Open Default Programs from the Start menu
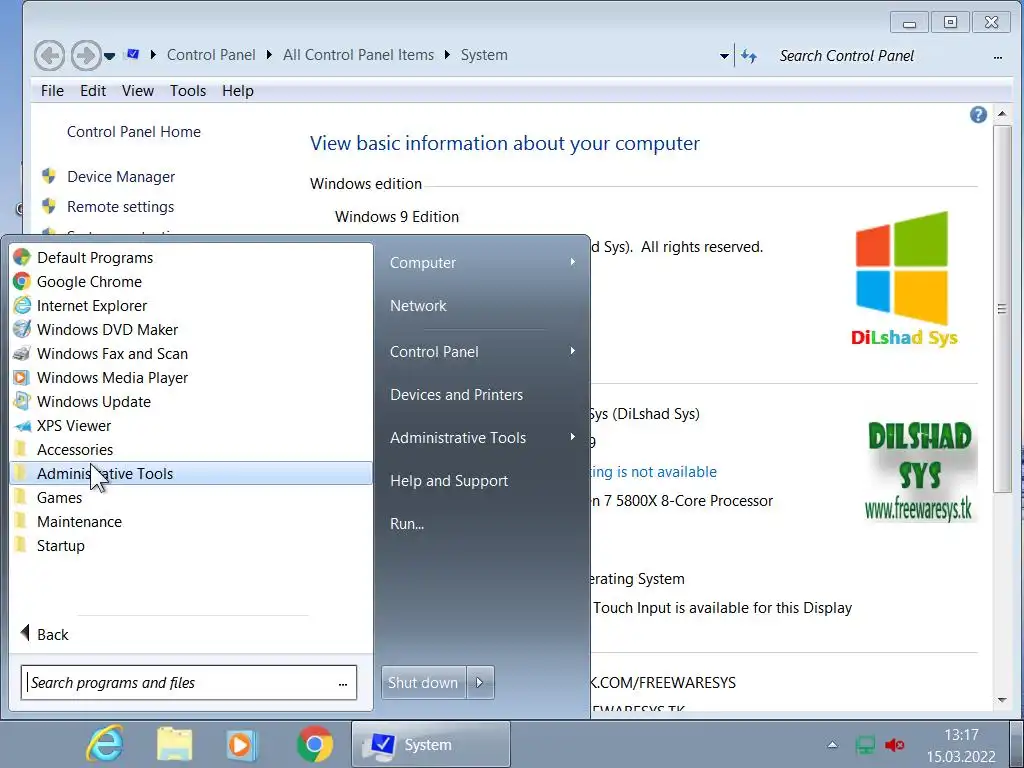 pos(191,257)
